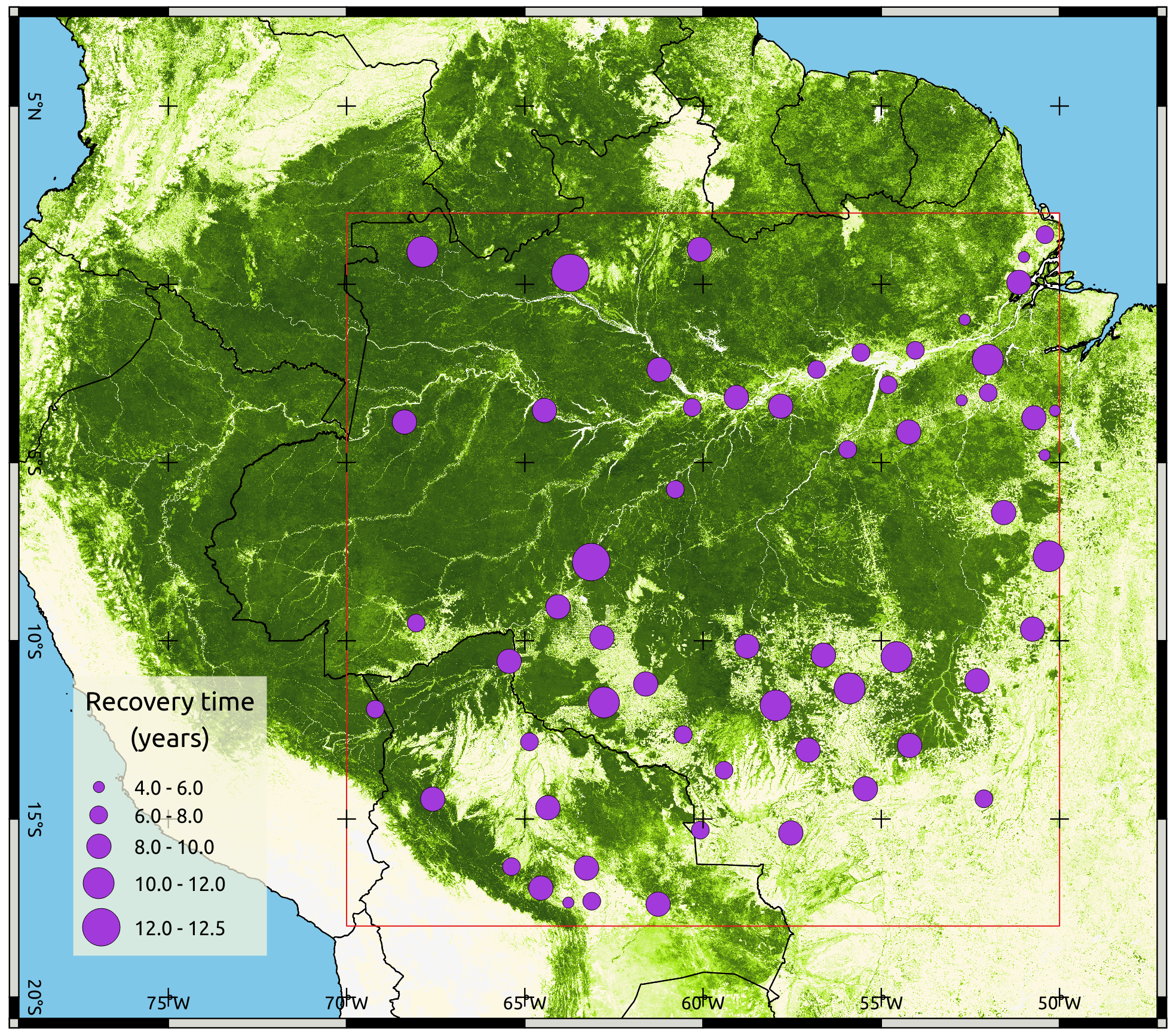Select the "6.0 - 8.0" legend label
1176x1035 pixels.
[169, 816]
